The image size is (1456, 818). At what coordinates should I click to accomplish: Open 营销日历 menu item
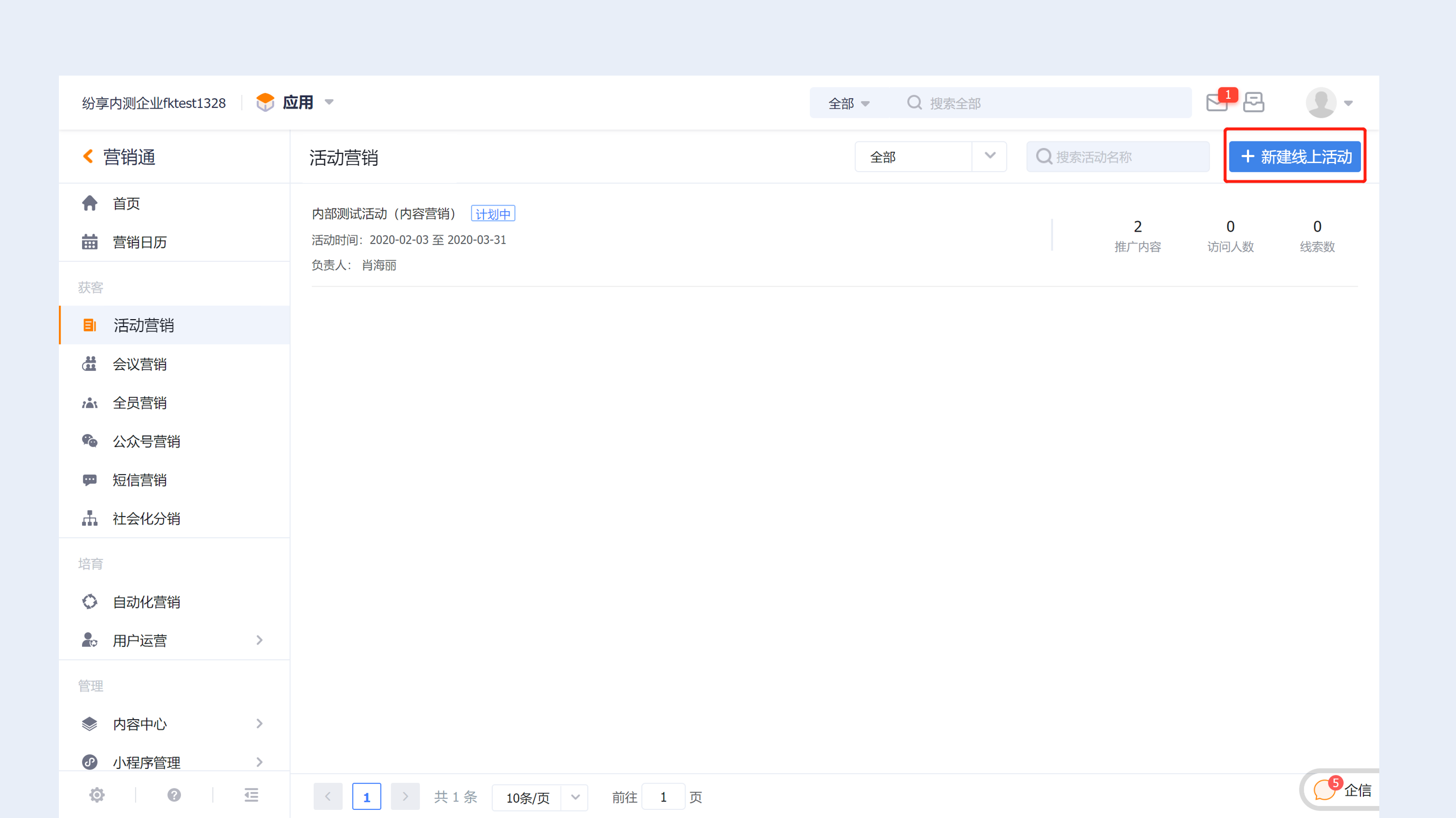[x=174, y=242]
